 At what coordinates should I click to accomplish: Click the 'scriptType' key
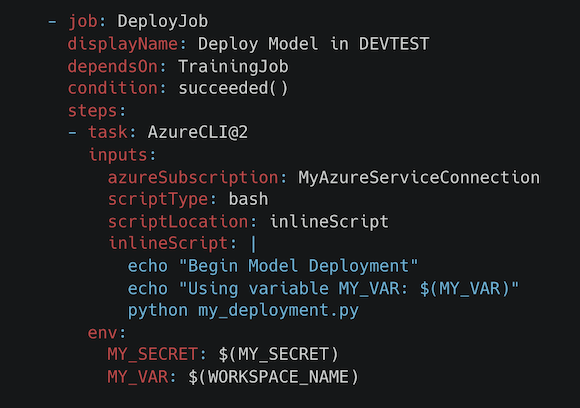point(158,199)
